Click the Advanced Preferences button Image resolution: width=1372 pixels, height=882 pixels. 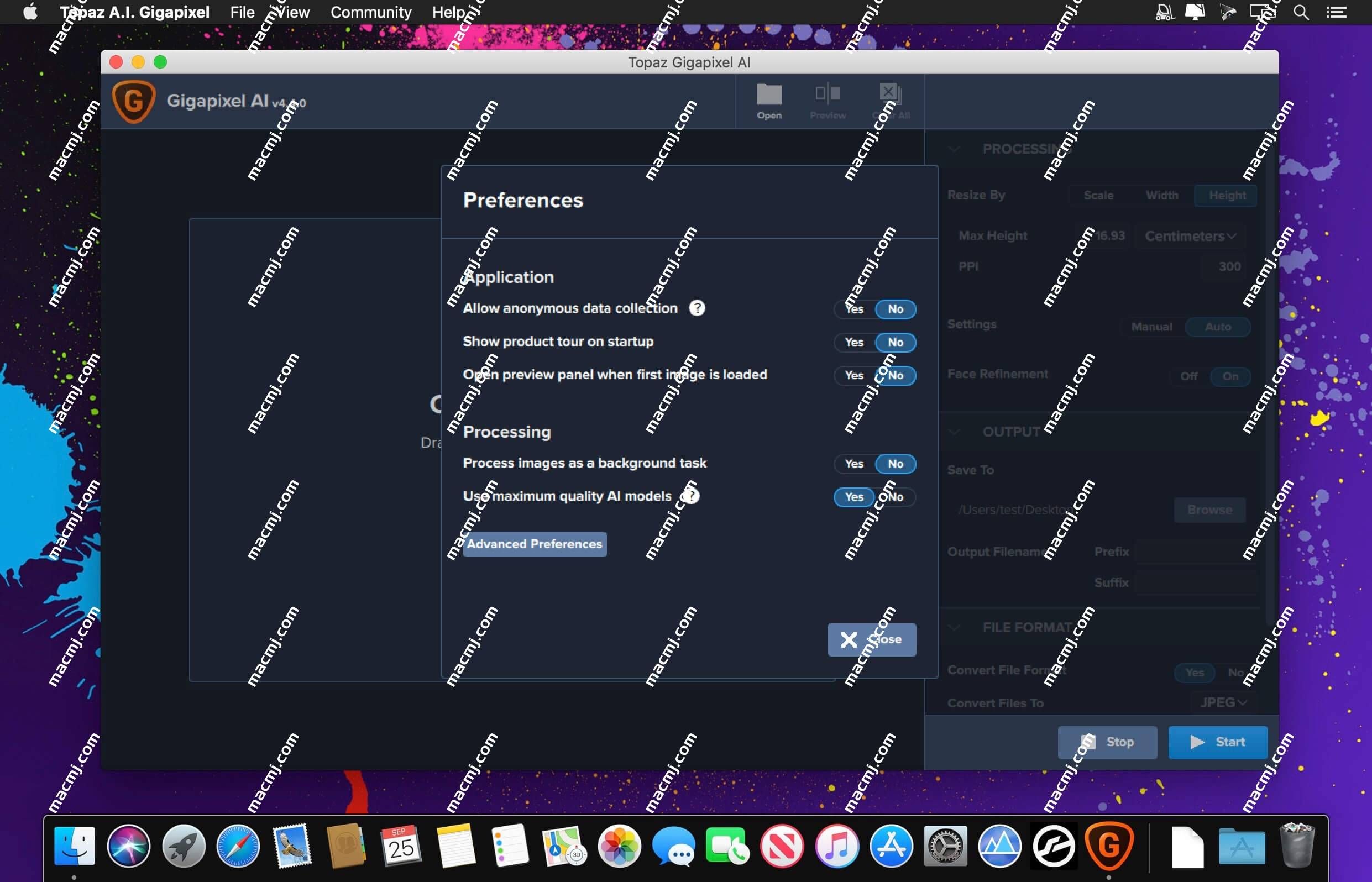(x=534, y=543)
